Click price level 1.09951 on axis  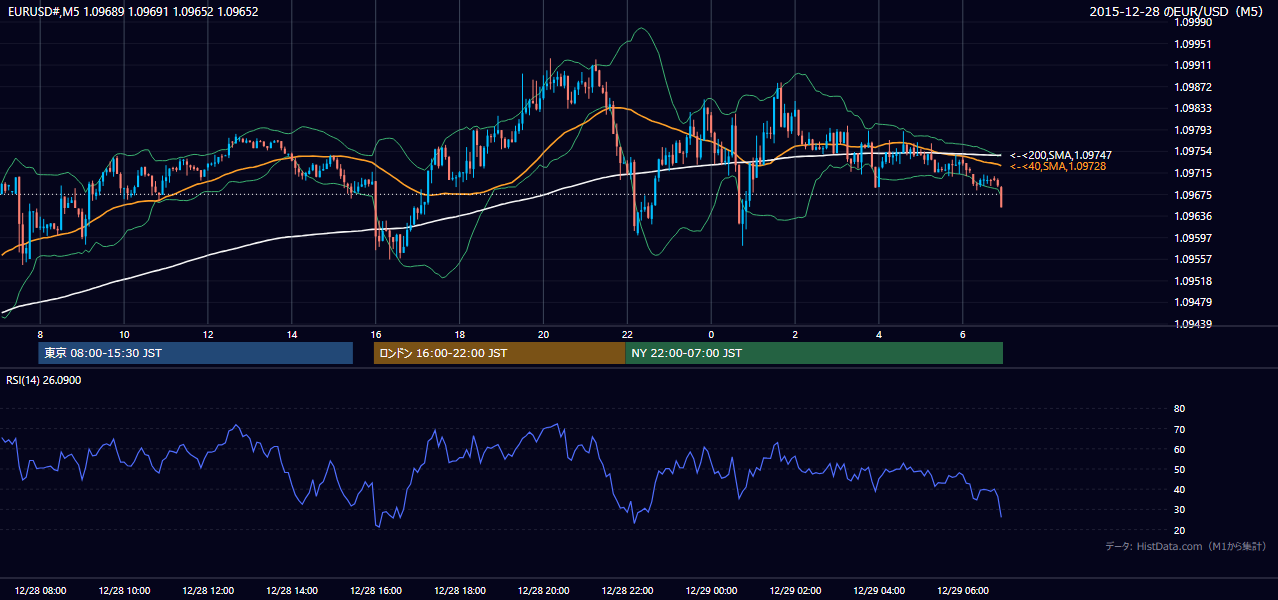[1193, 44]
